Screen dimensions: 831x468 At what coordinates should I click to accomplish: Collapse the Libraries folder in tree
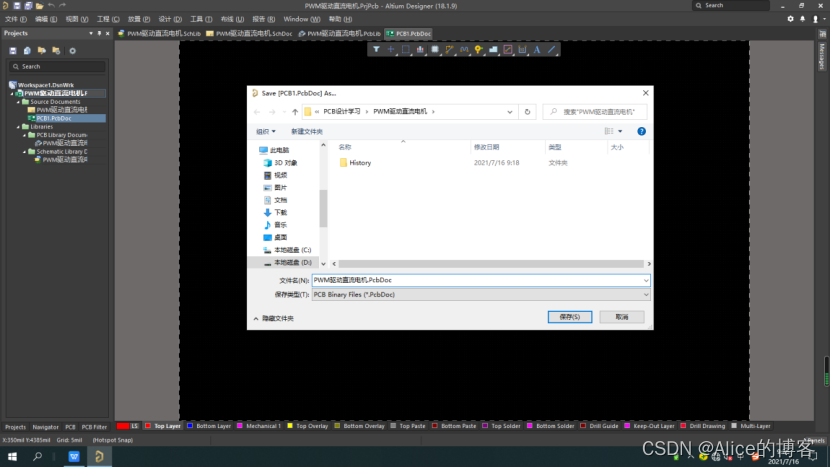[x=19, y=127]
